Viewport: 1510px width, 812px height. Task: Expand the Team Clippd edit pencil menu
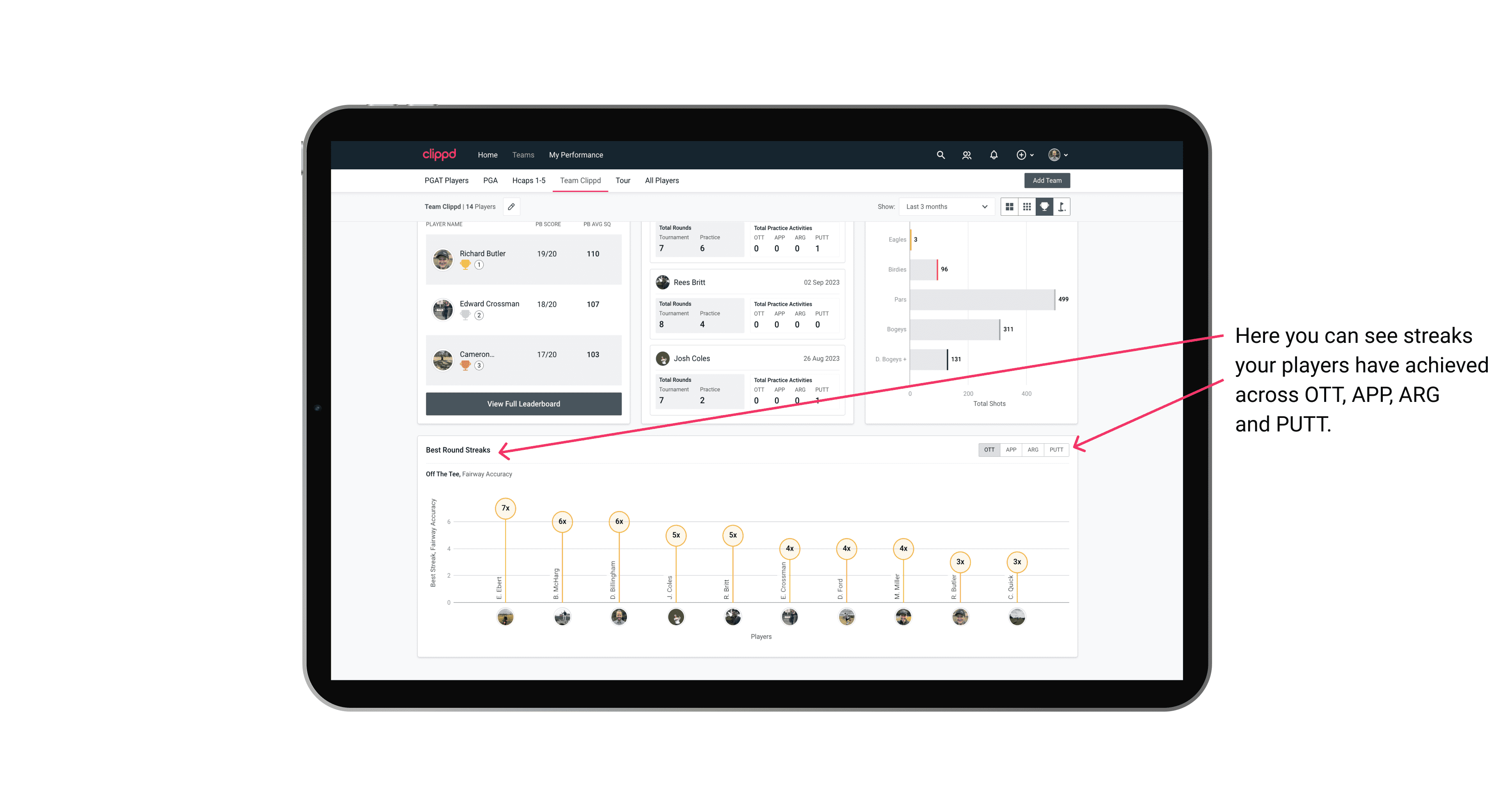coord(511,207)
